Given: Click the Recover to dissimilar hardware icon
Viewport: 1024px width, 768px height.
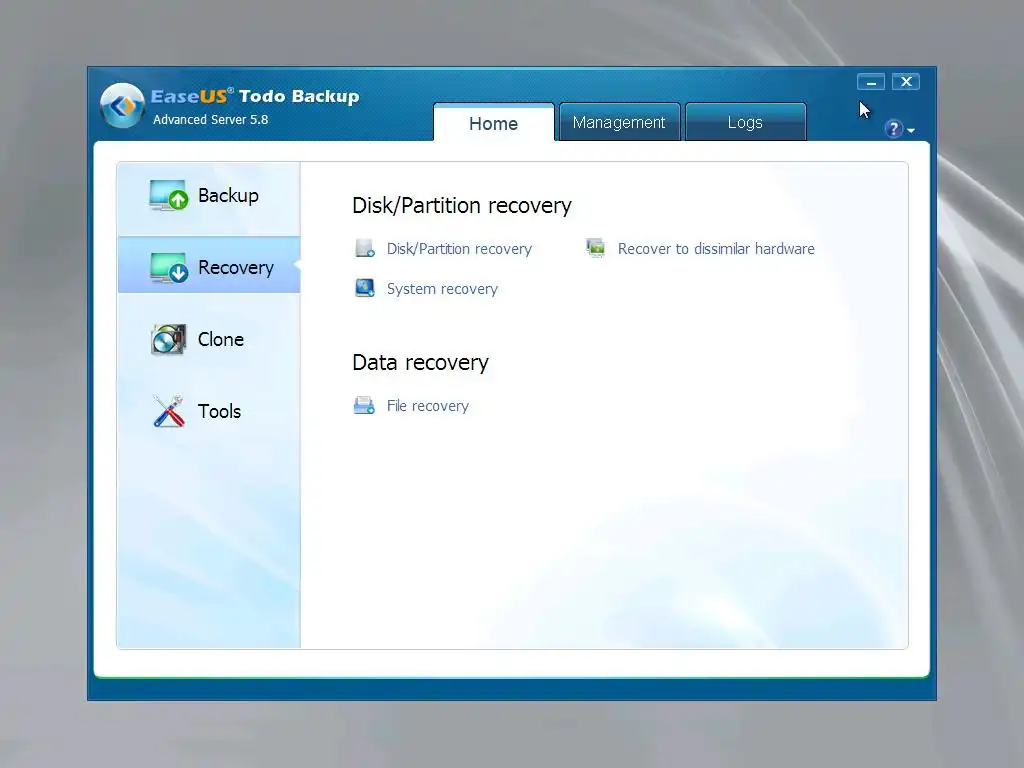Looking at the screenshot, I should pyautogui.click(x=595, y=248).
